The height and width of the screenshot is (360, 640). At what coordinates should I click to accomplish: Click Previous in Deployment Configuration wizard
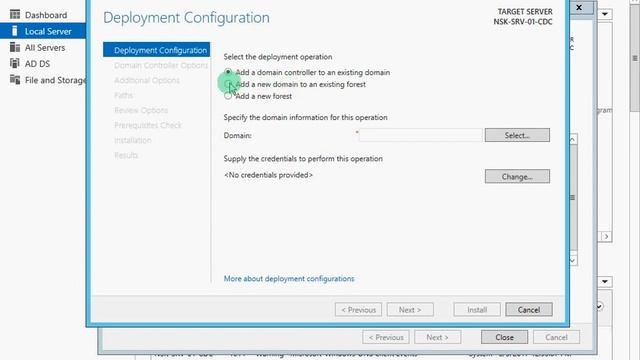pos(358,309)
